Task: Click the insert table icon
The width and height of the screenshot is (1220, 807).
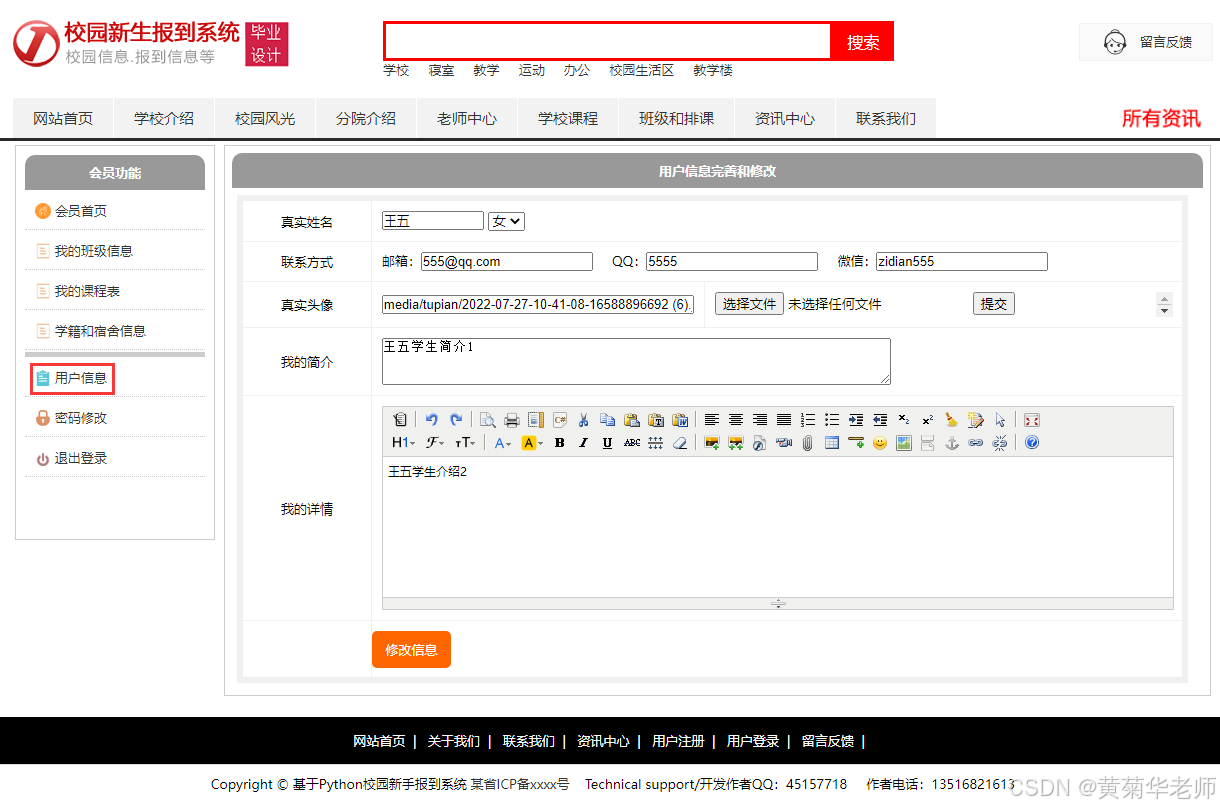Action: pos(831,442)
